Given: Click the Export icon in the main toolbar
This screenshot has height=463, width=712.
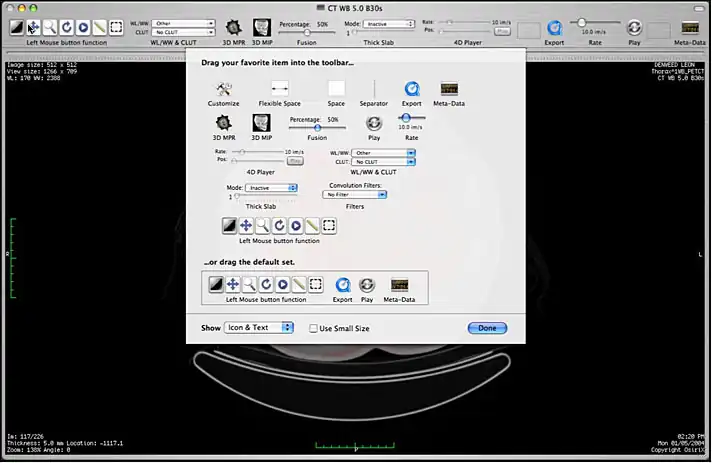Looking at the screenshot, I should click(554, 28).
